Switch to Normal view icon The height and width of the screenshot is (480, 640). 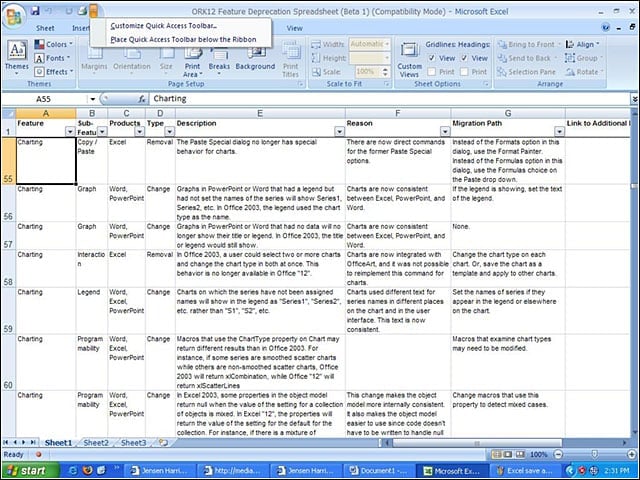coord(496,454)
